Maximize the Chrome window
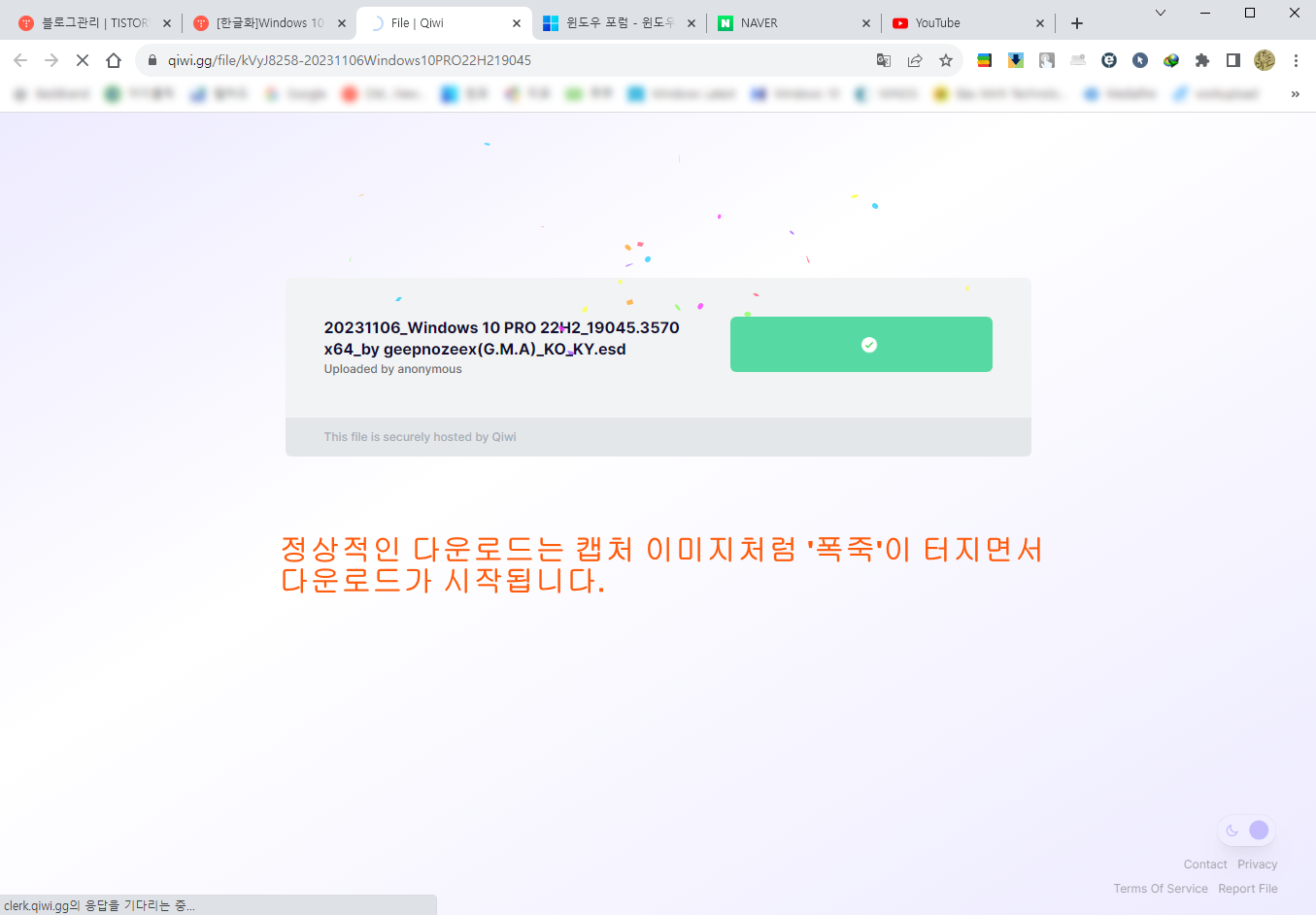The height and width of the screenshot is (915, 1316). pos(1250,13)
